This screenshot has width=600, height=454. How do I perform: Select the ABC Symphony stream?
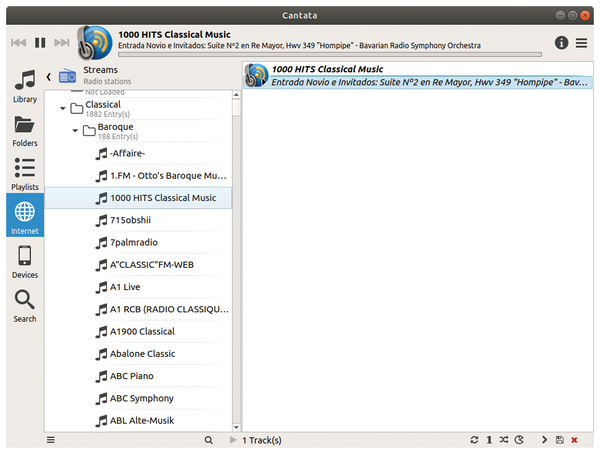[138, 398]
